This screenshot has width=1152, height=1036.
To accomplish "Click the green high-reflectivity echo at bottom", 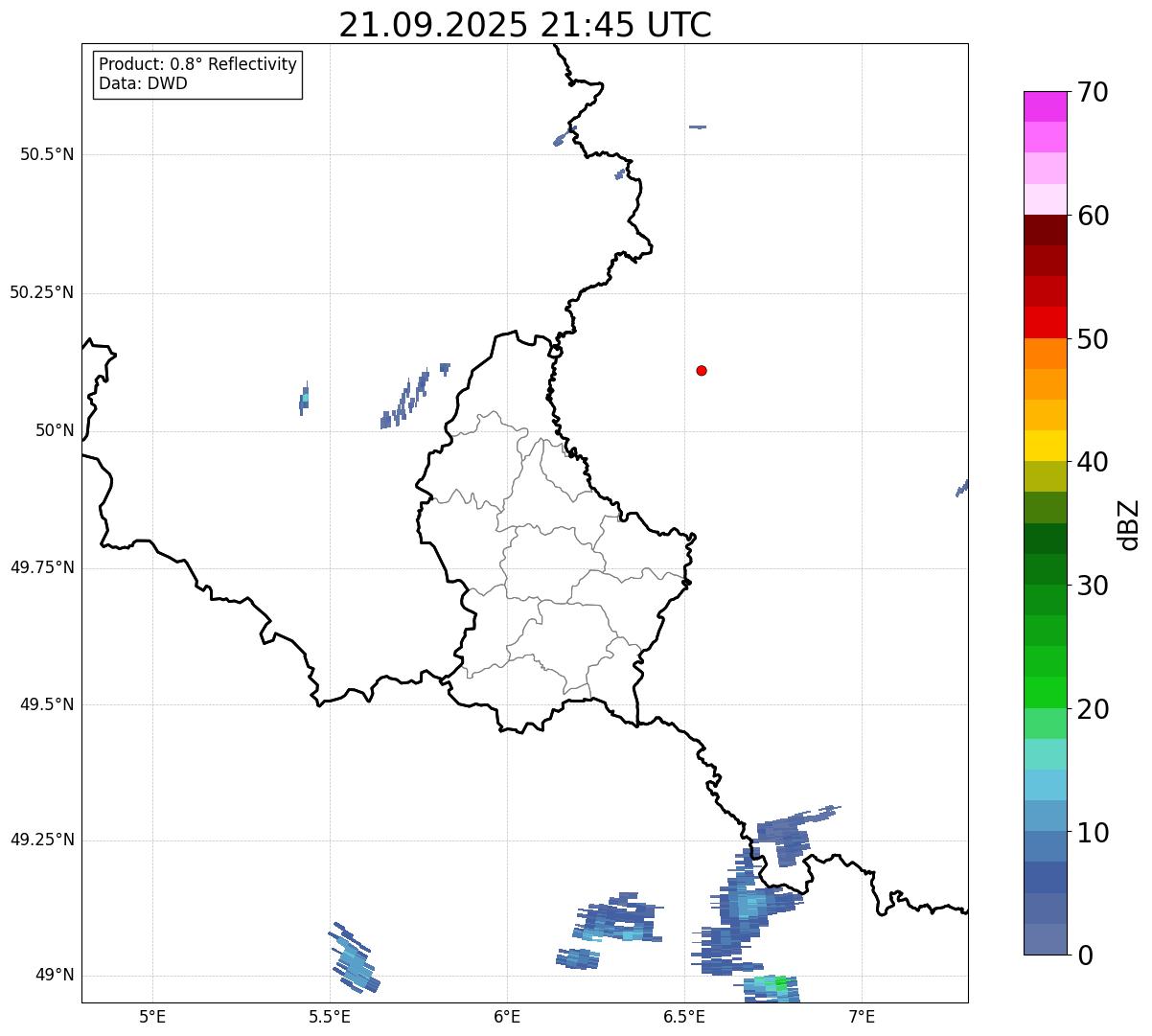I will pyautogui.click(x=780, y=981).
